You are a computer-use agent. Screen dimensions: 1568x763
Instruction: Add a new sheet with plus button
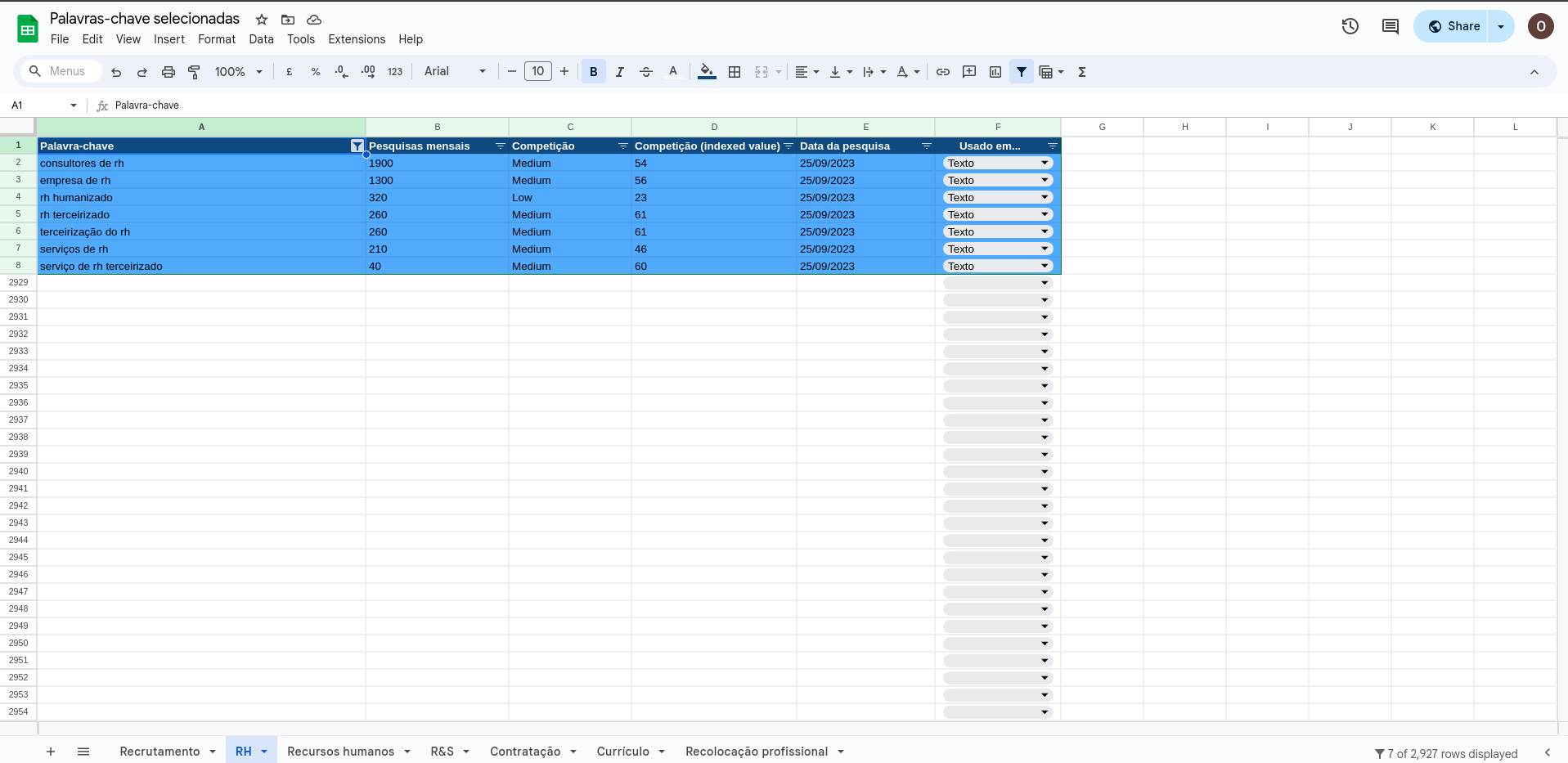click(x=51, y=752)
